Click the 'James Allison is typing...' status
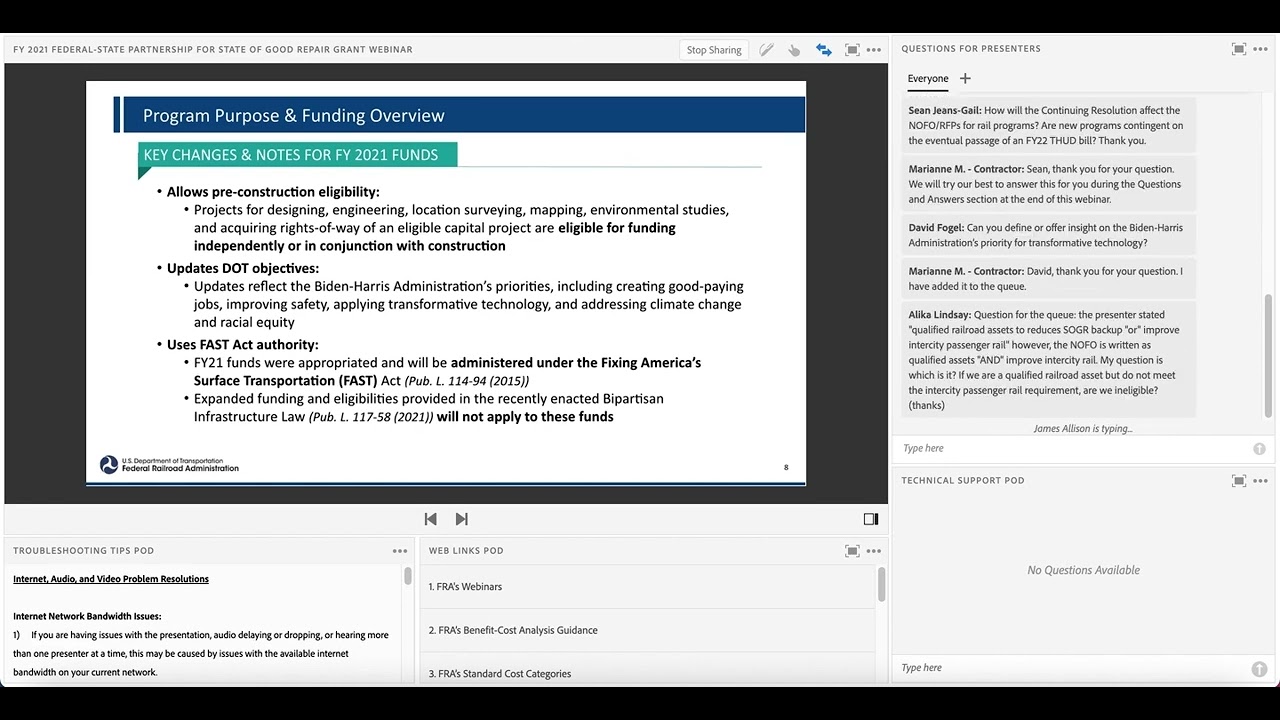This screenshot has width=1280, height=720. pos(1083,429)
